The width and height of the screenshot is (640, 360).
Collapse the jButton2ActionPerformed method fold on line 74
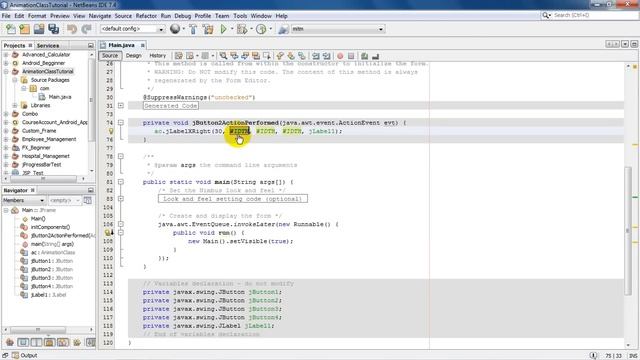click(x=121, y=122)
